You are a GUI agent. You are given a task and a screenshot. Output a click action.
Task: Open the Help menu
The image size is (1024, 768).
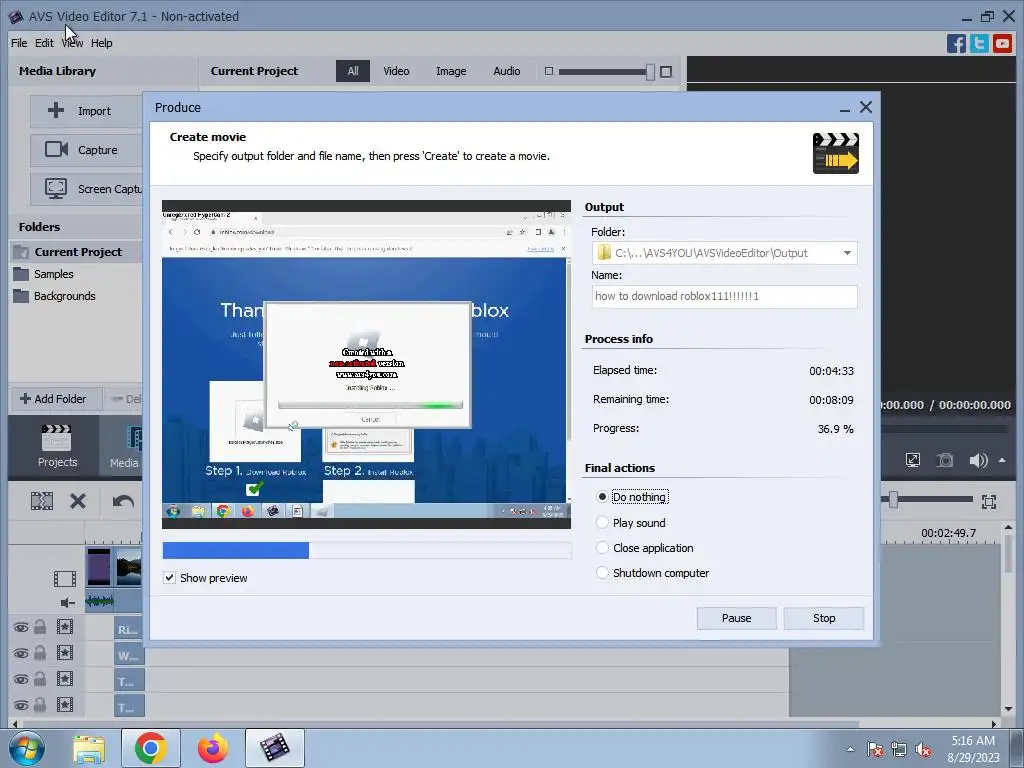pyautogui.click(x=102, y=43)
